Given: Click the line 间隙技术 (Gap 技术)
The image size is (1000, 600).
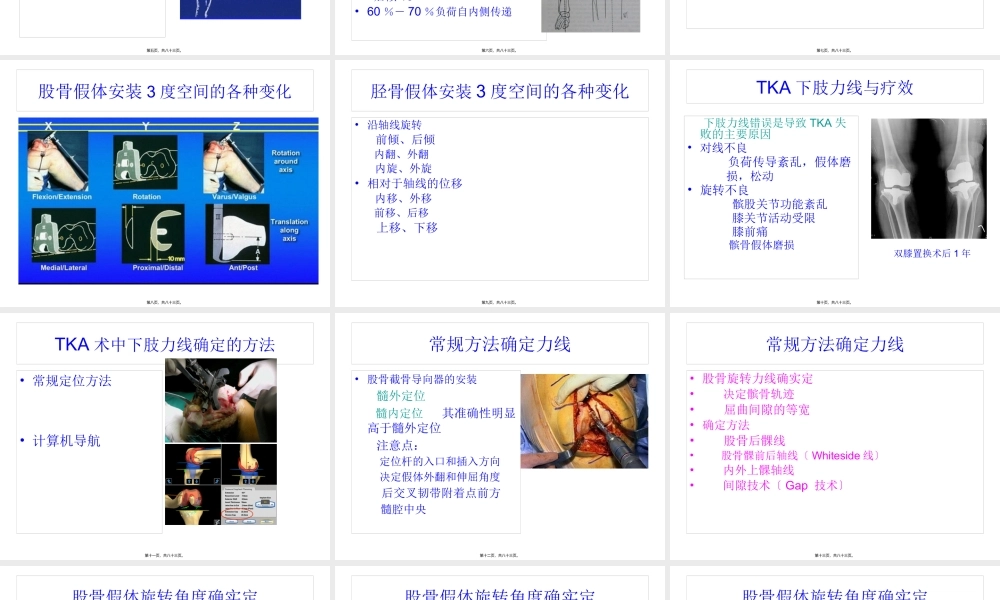Looking at the screenshot, I should (x=784, y=486).
